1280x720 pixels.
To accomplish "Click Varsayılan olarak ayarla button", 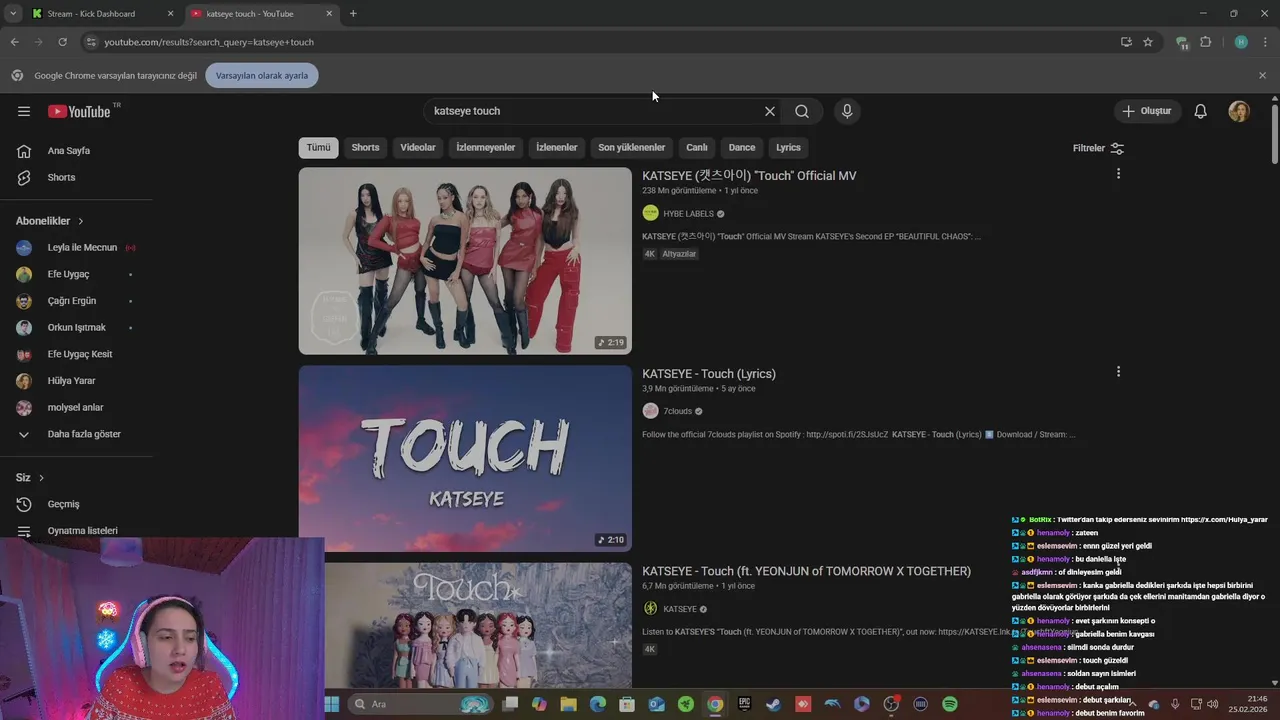I will tap(262, 75).
